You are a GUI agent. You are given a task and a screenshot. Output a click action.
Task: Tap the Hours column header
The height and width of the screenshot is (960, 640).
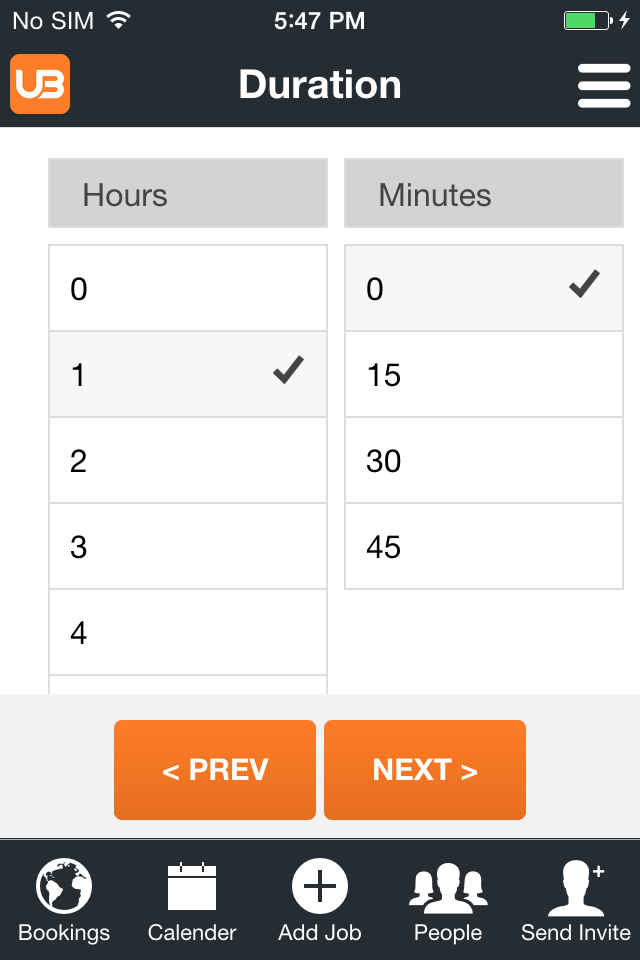pyautogui.click(x=188, y=194)
